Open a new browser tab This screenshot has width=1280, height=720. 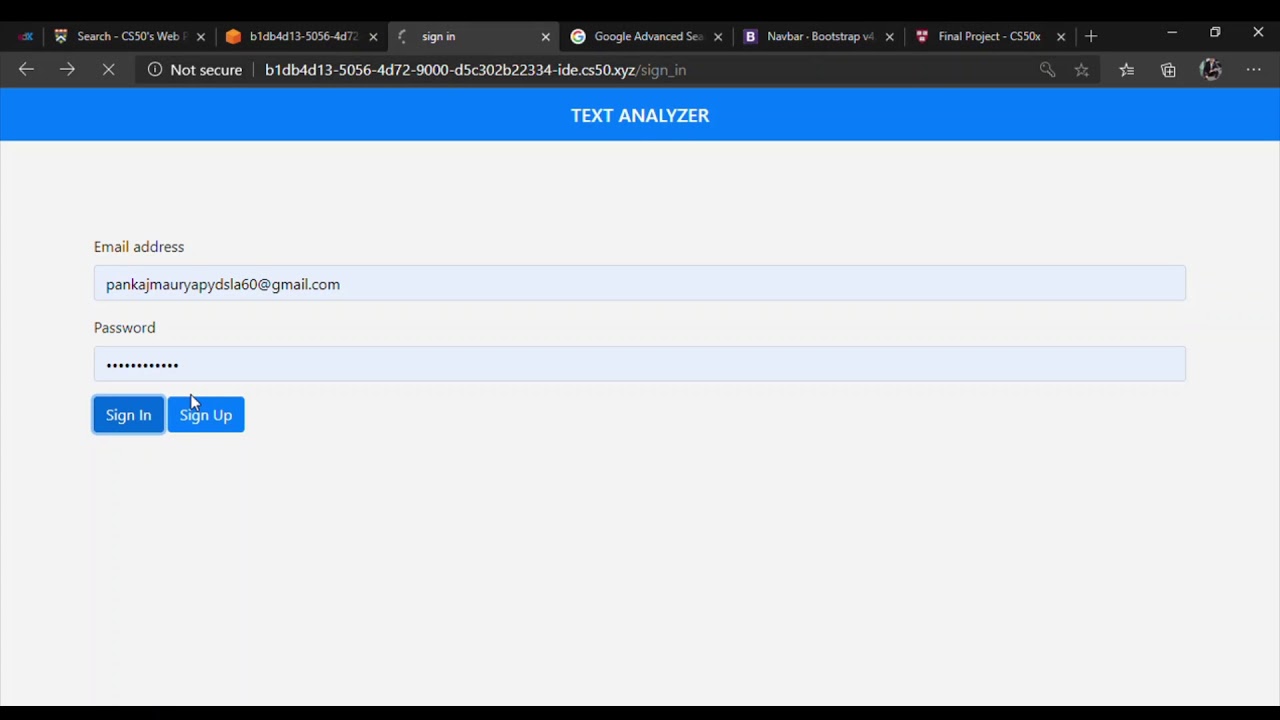1091,36
